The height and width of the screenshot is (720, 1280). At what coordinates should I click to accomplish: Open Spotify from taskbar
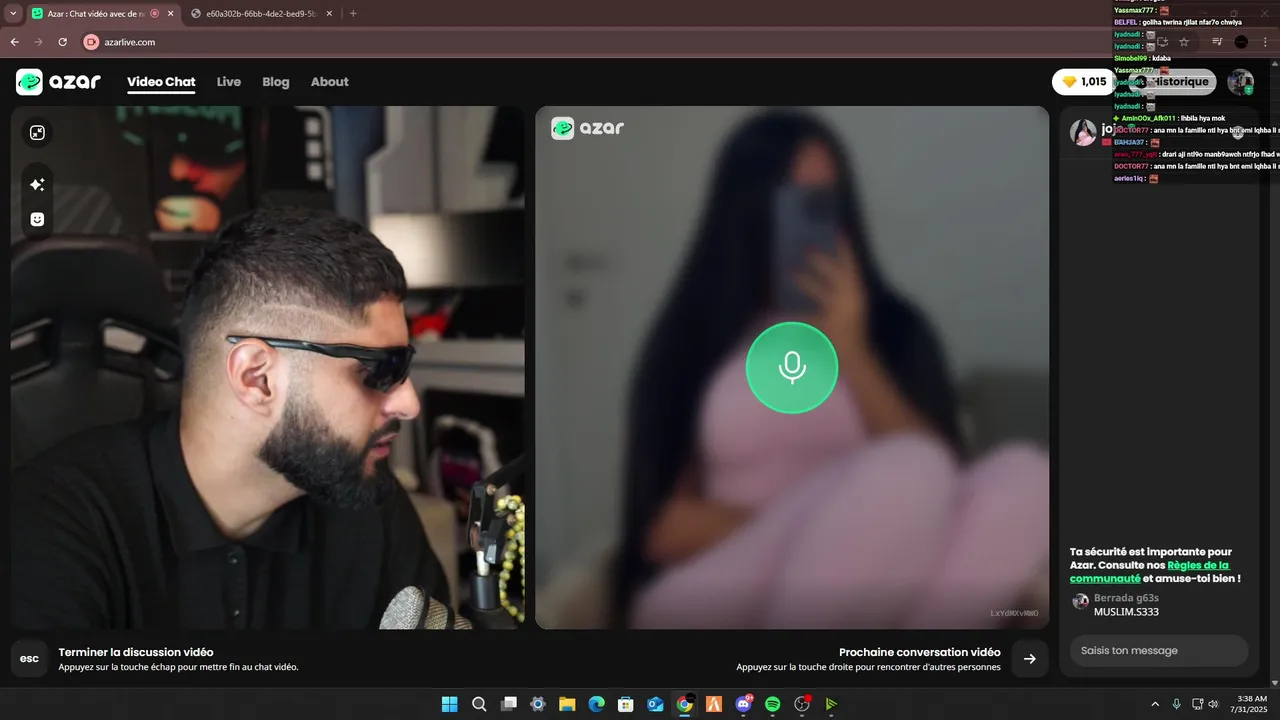click(x=773, y=704)
